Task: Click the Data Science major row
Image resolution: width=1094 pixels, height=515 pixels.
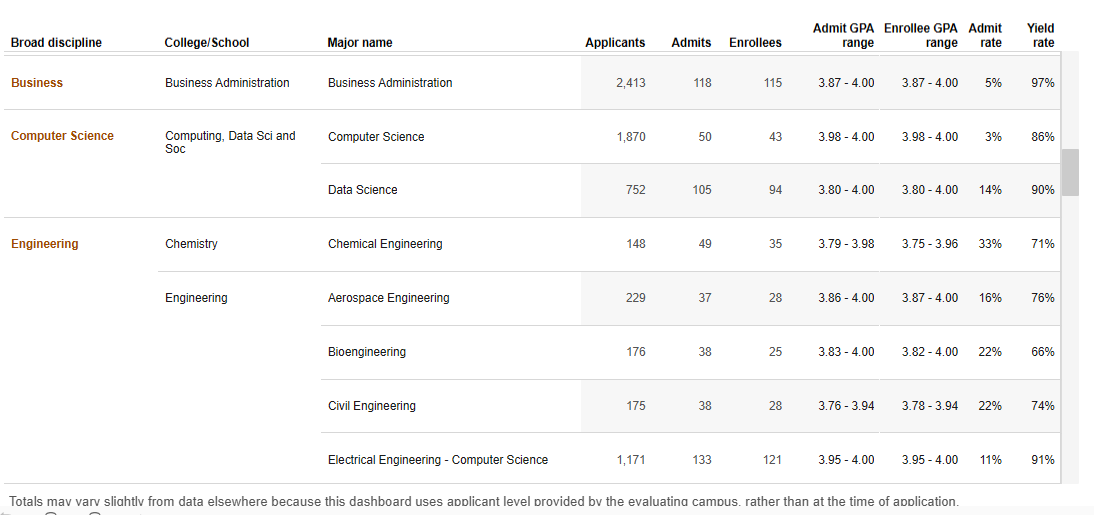Action: pyautogui.click(x=362, y=190)
